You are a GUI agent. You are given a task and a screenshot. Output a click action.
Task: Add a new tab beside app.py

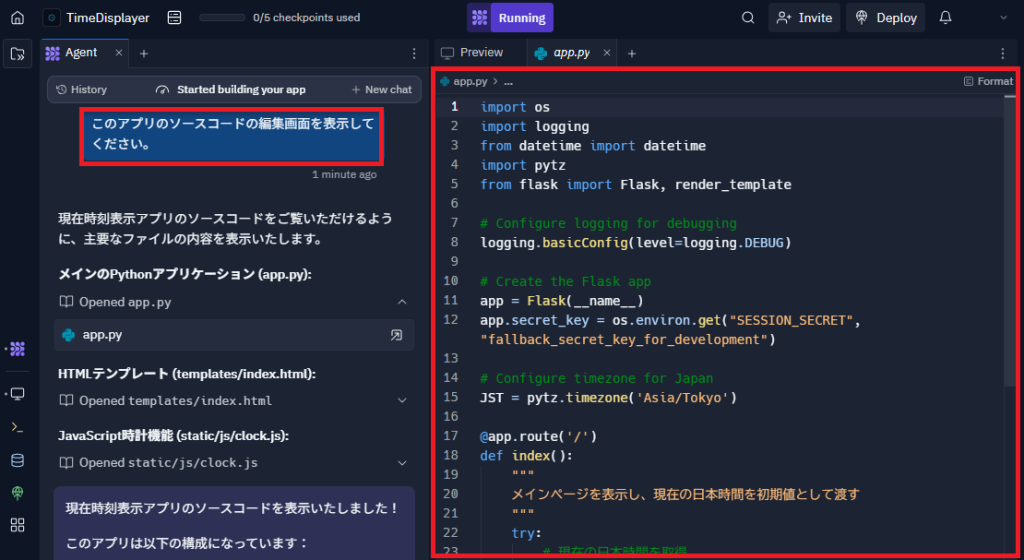point(632,54)
